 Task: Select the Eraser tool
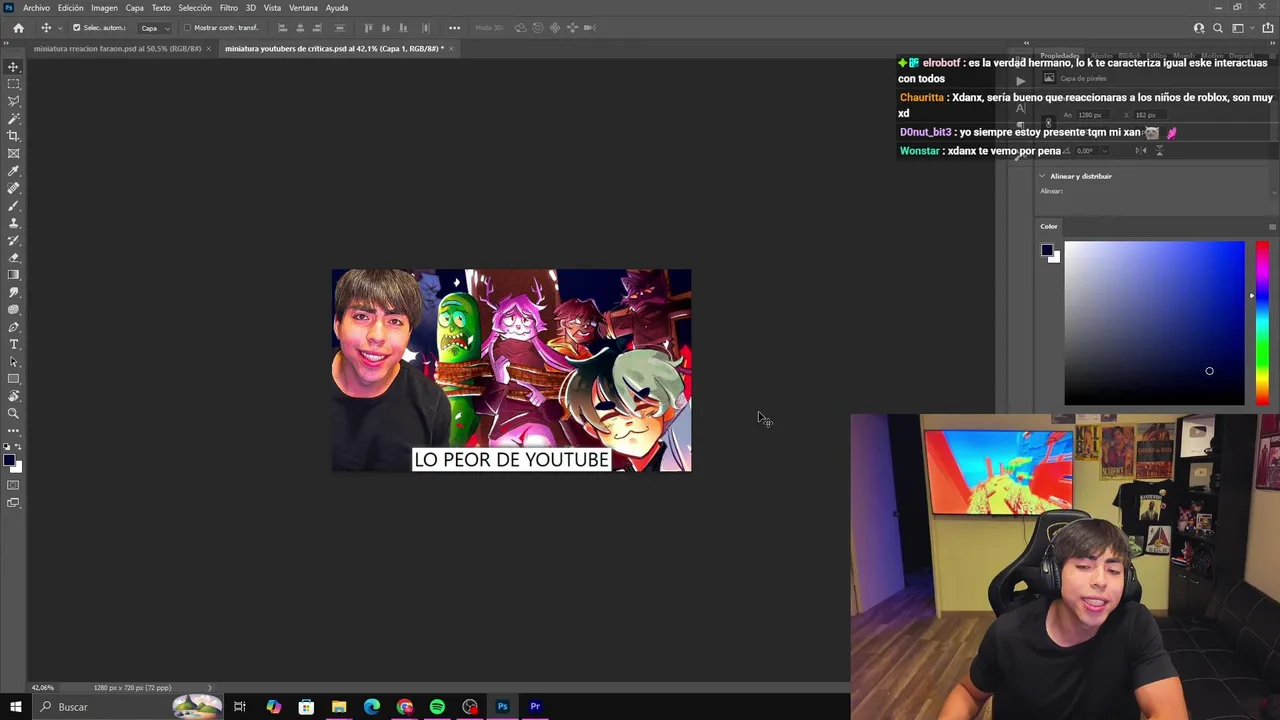(x=13, y=257)
